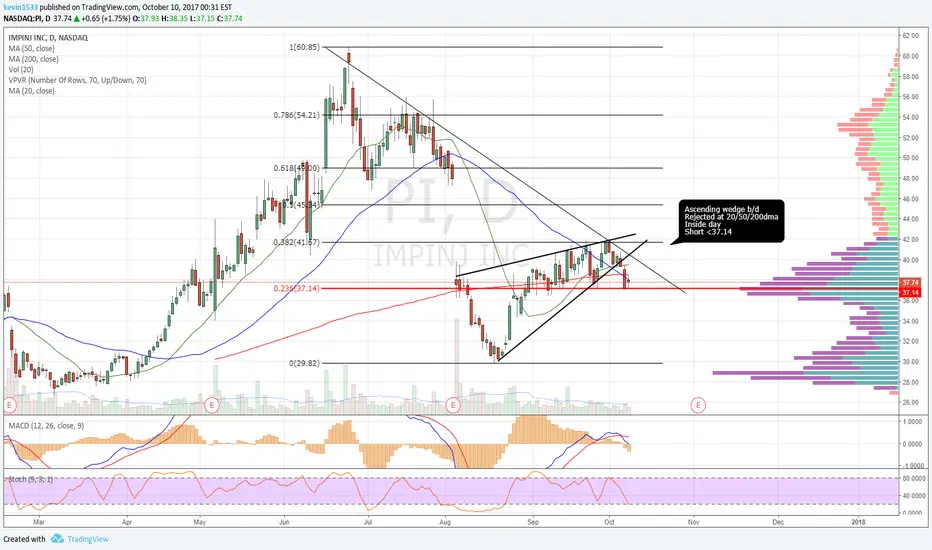Click the MA (50, close) indicator label
Screen dimensions: 932x550
click(31, 48)
